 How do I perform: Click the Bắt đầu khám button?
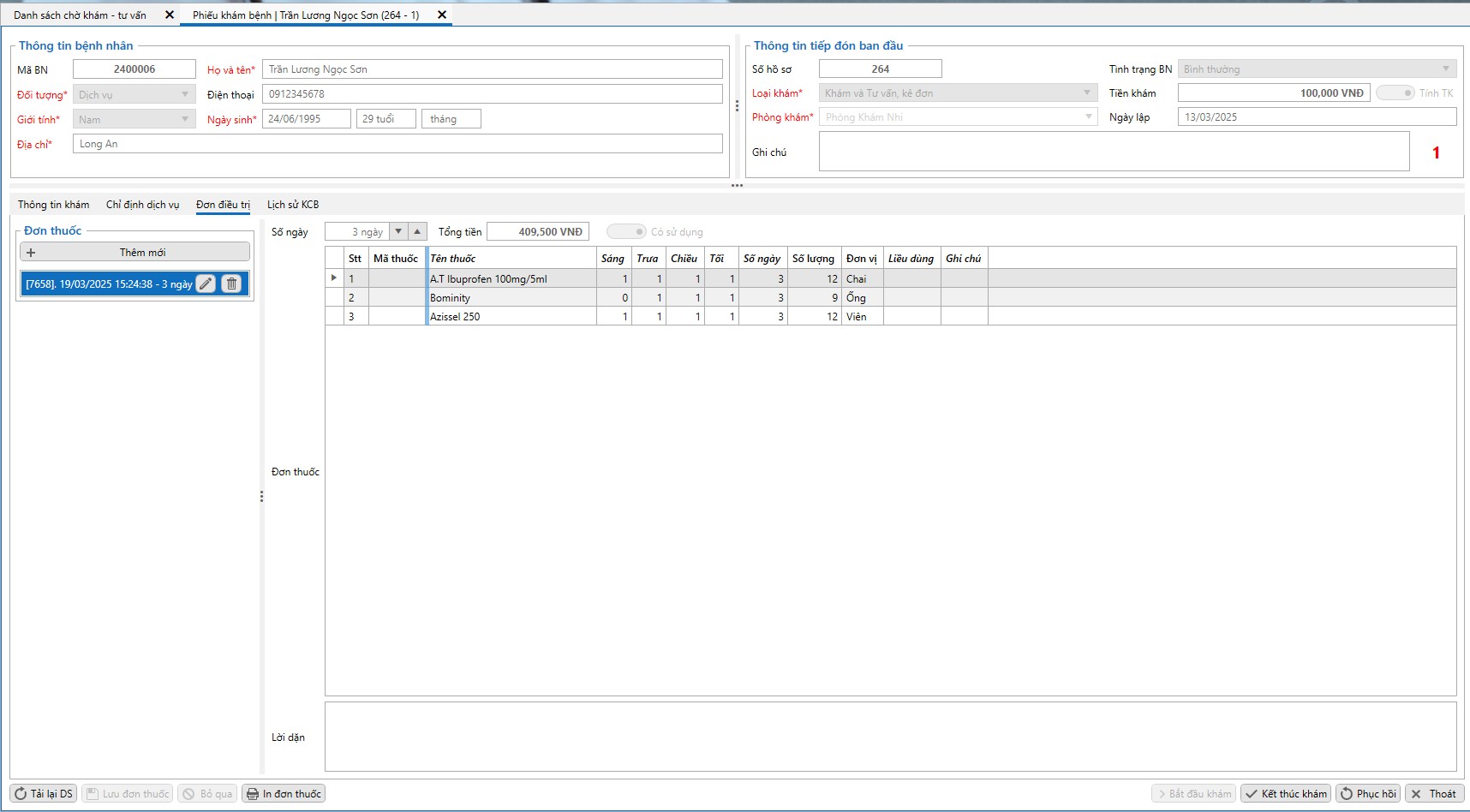(x=1193, y=793)
